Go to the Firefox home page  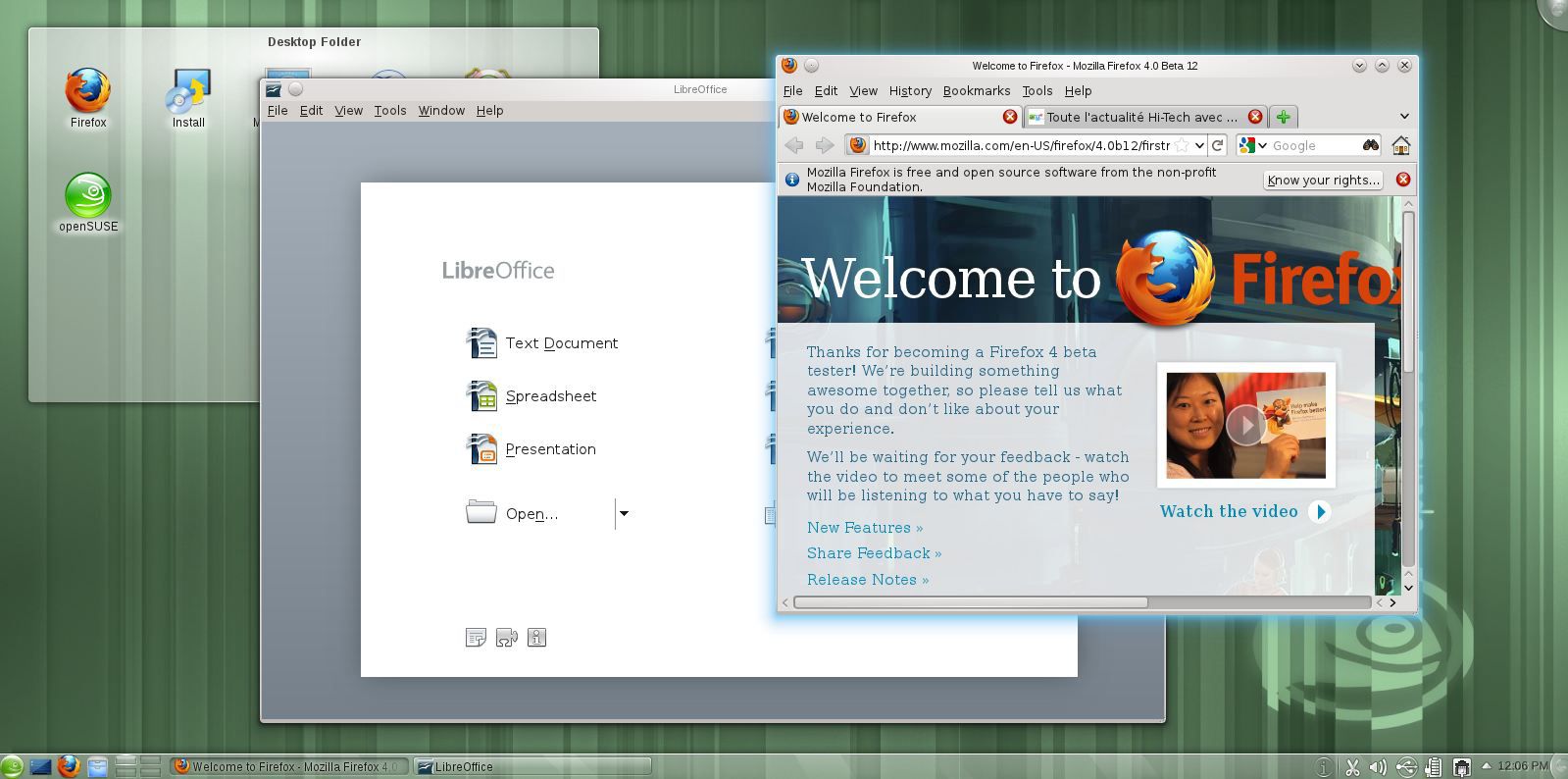1400,145
